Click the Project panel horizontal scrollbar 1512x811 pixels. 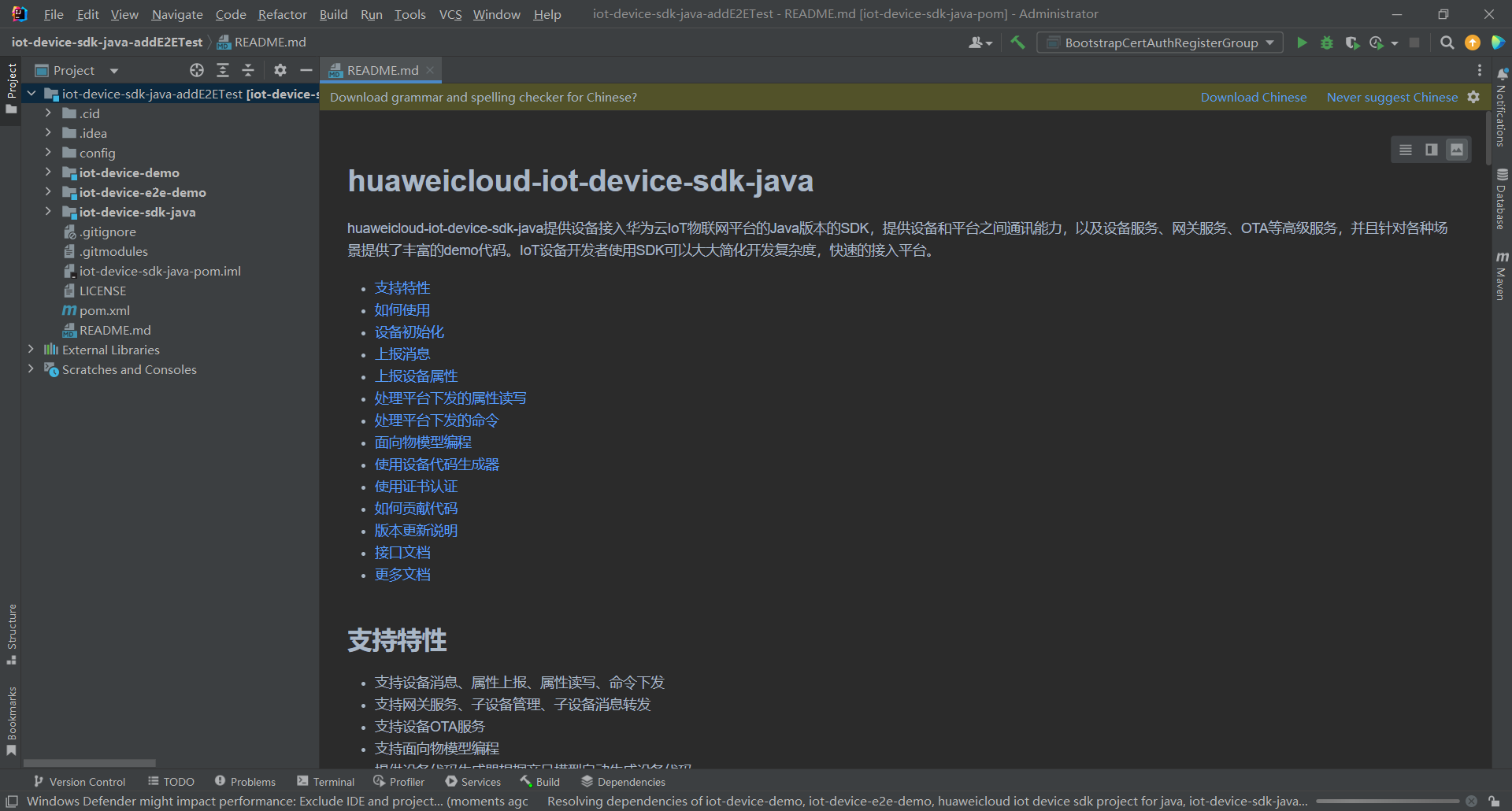point(90,763)
